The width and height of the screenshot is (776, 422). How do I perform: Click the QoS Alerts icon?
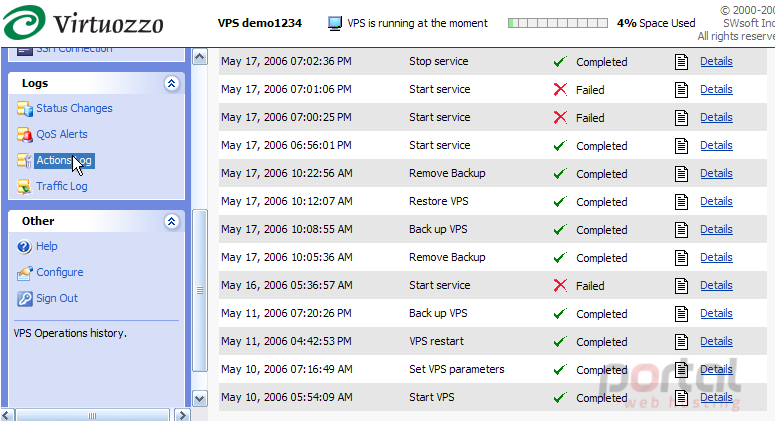point(25,134)
